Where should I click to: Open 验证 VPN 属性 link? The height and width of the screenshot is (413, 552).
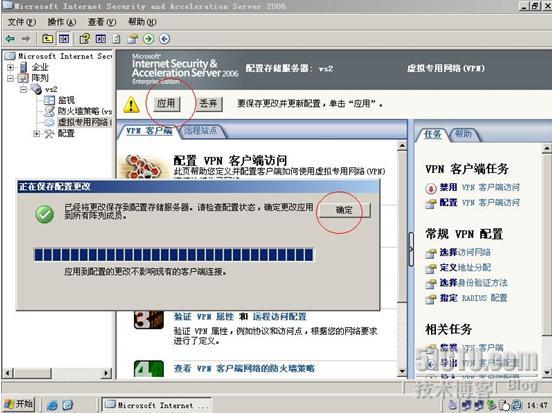[204, 317]
